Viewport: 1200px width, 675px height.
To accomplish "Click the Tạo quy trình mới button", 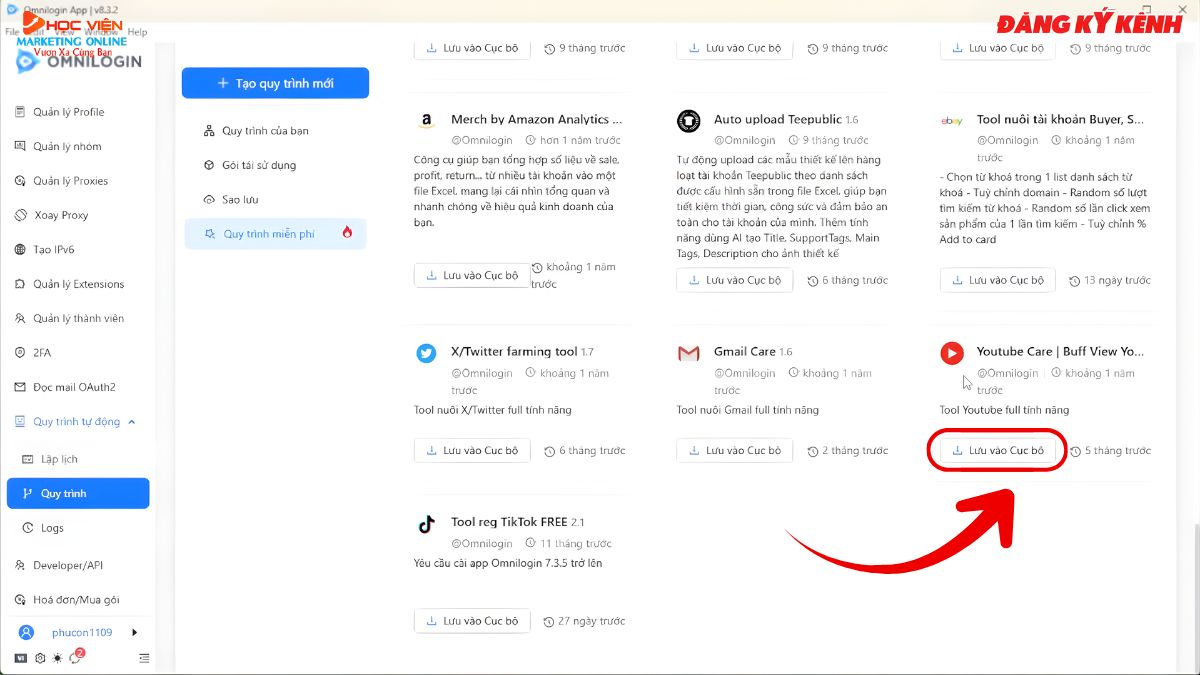I will tap(275, 83).
